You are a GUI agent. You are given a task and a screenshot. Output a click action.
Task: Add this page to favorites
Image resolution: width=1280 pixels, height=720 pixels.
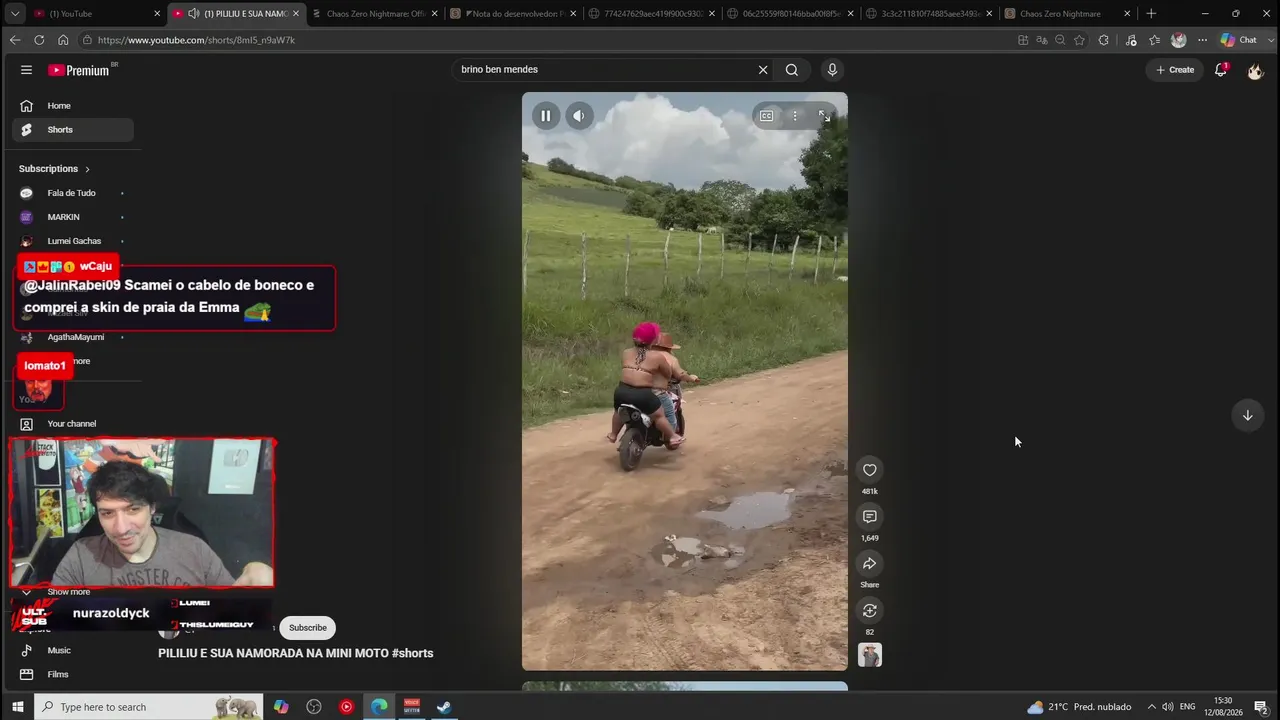coord(1080,40)
